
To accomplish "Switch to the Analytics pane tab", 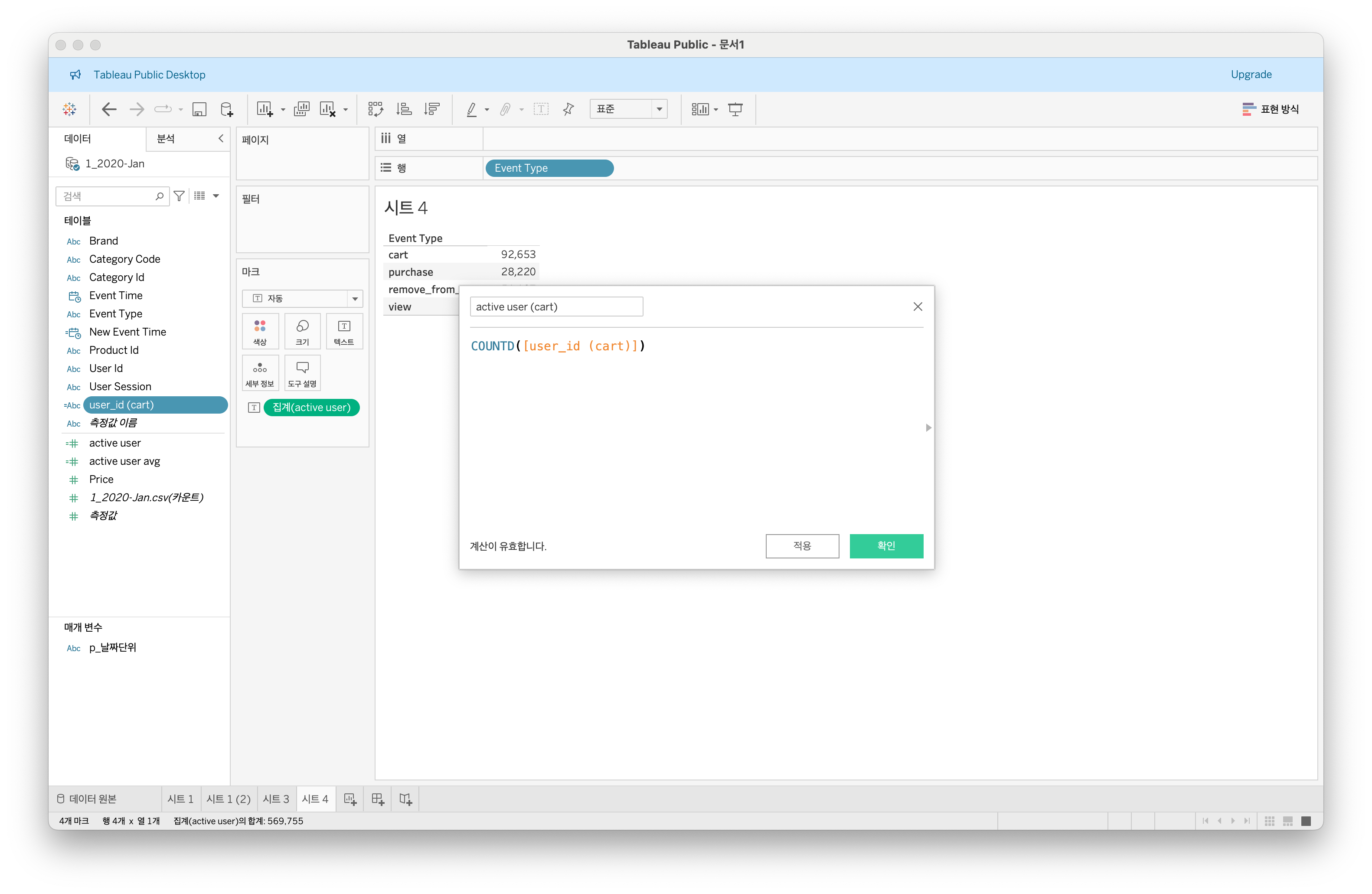I will tap(166, 139).
